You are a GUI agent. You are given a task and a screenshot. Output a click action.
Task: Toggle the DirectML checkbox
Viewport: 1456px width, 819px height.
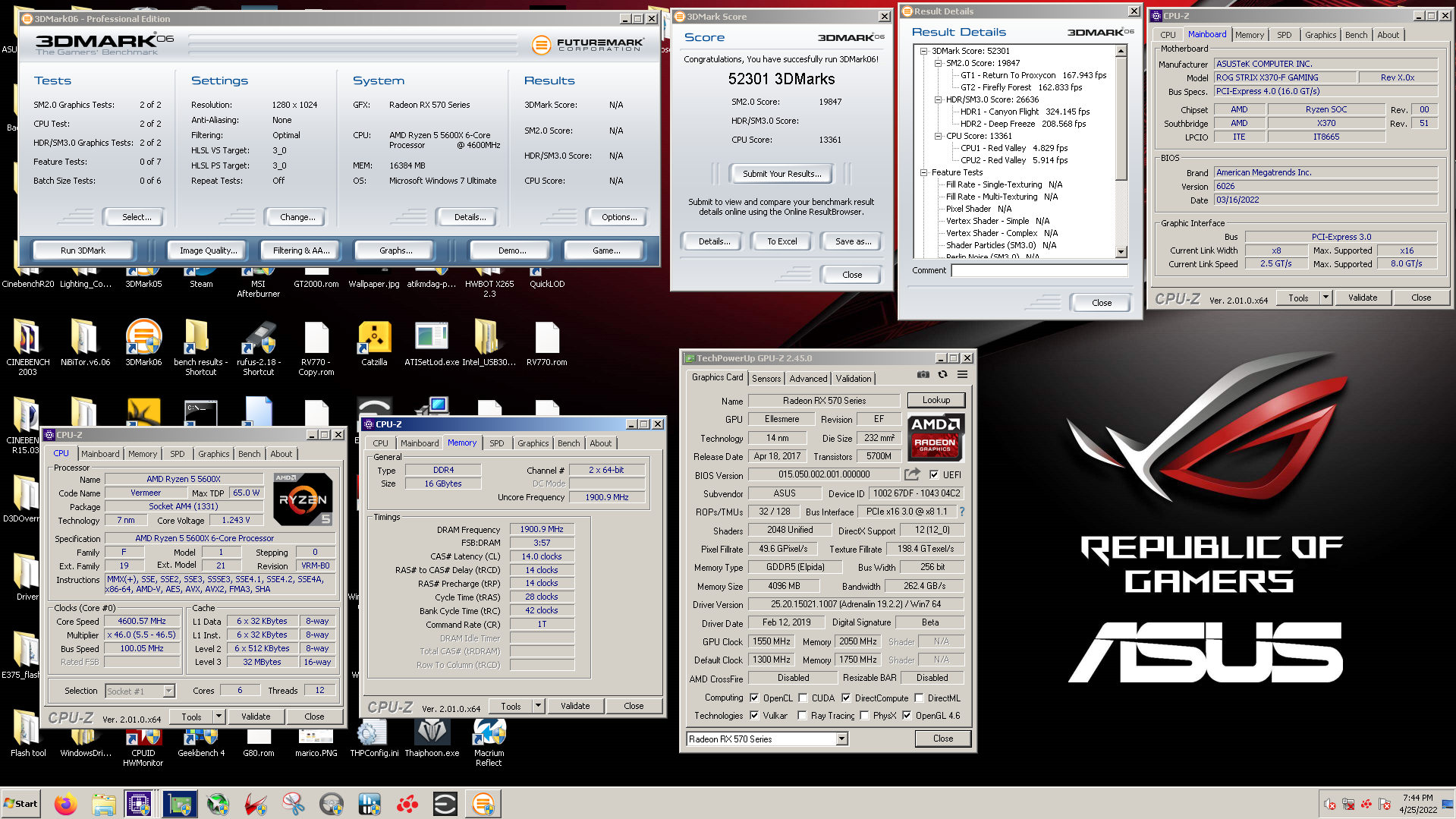point(919,698)
